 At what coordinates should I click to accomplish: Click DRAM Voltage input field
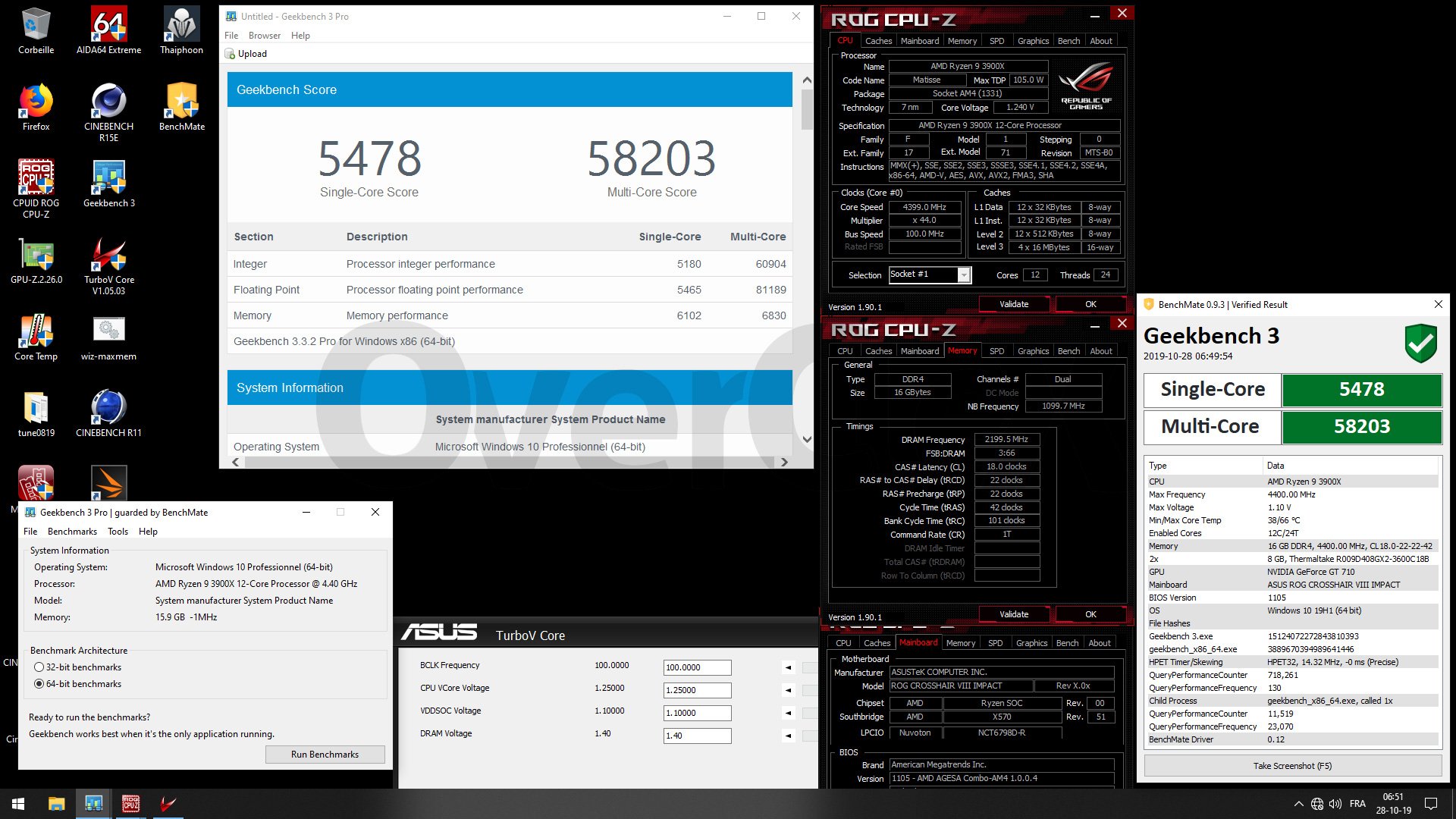tap(697, 736)
